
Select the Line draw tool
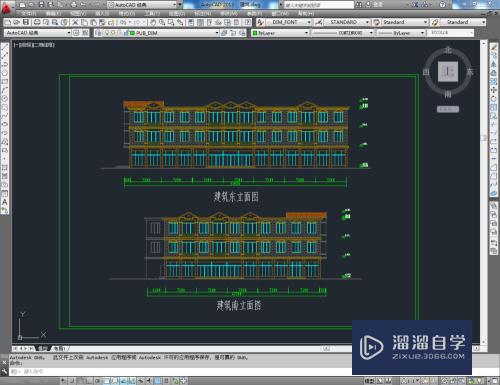5,47
